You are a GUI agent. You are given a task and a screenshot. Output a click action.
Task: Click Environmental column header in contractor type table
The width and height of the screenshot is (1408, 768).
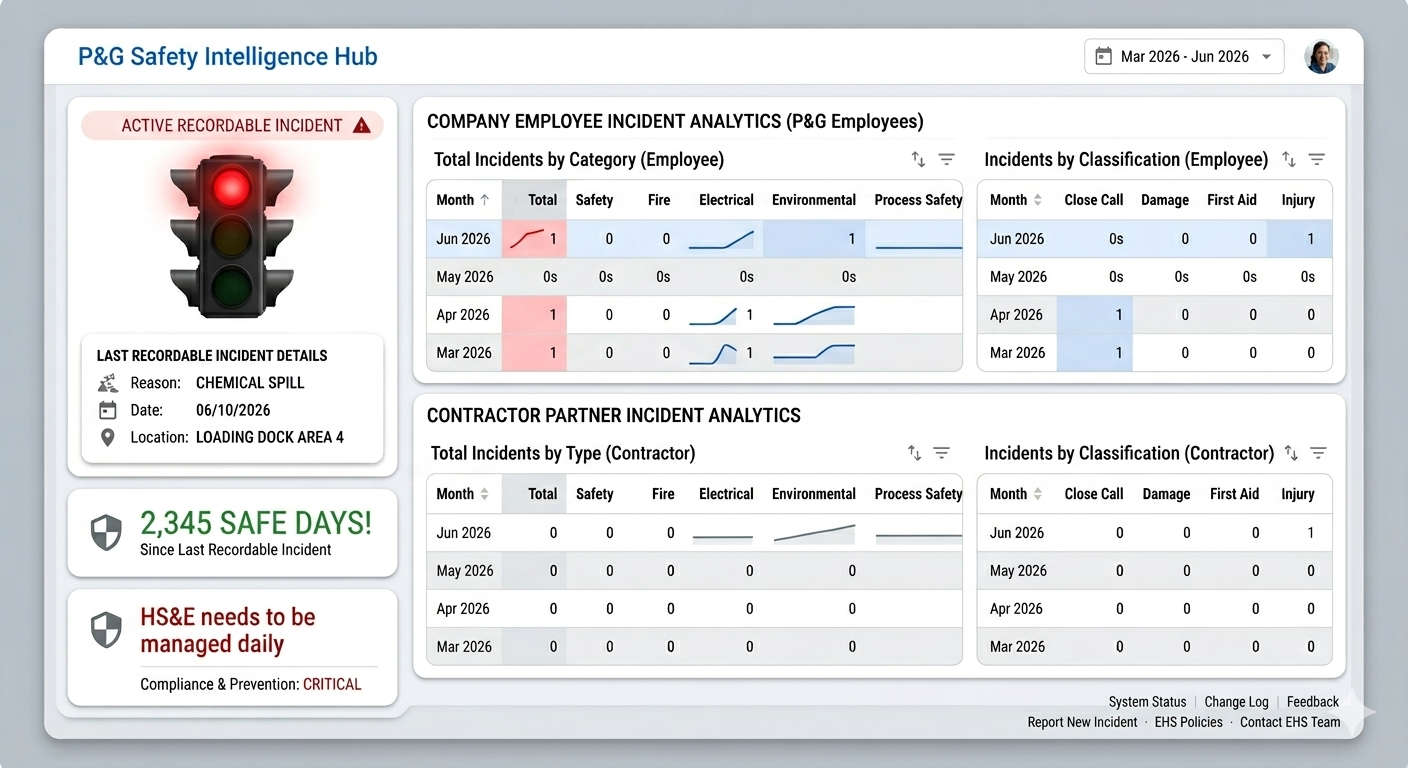(x=814, y=494)
